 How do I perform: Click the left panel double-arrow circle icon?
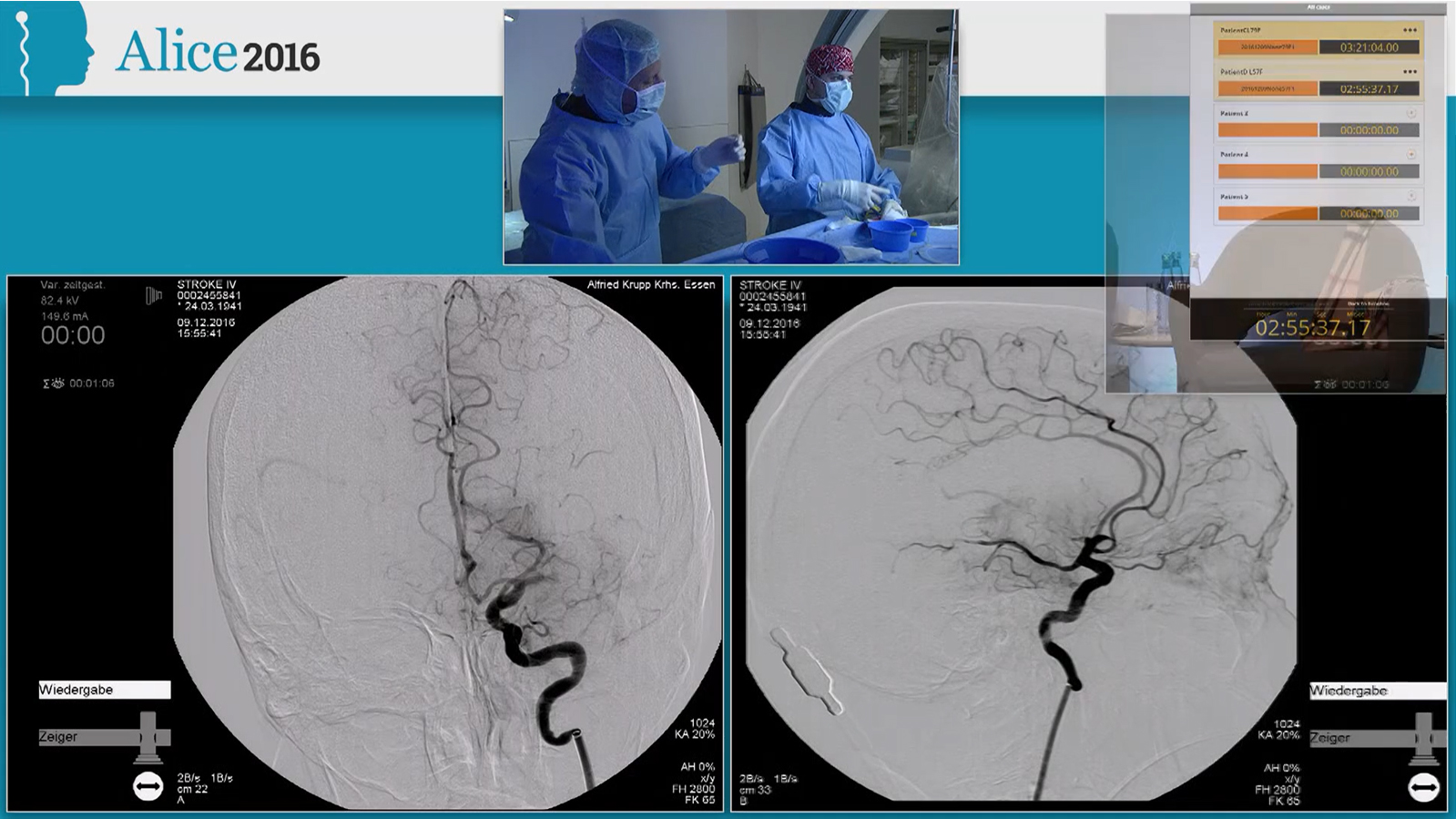148,785
